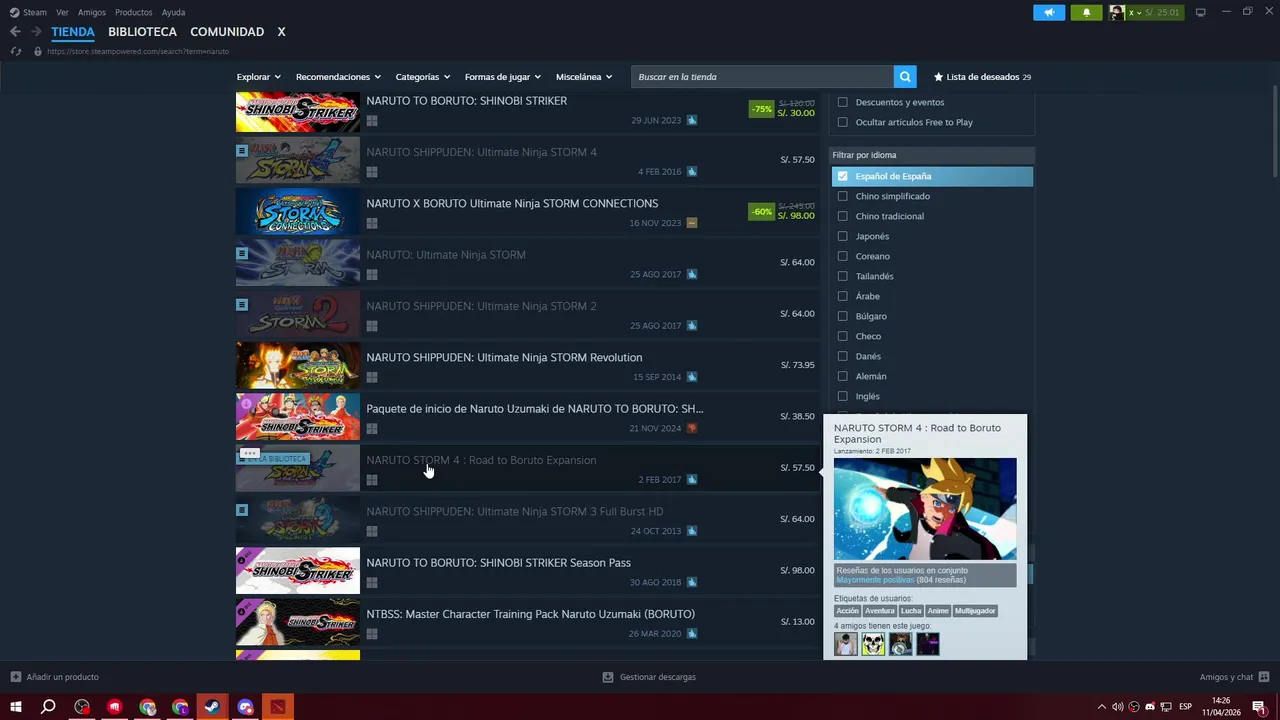The width and height of the screenshot is (1280, 720).
Task: Go back with the left arrow
Action: click(15, 32)
